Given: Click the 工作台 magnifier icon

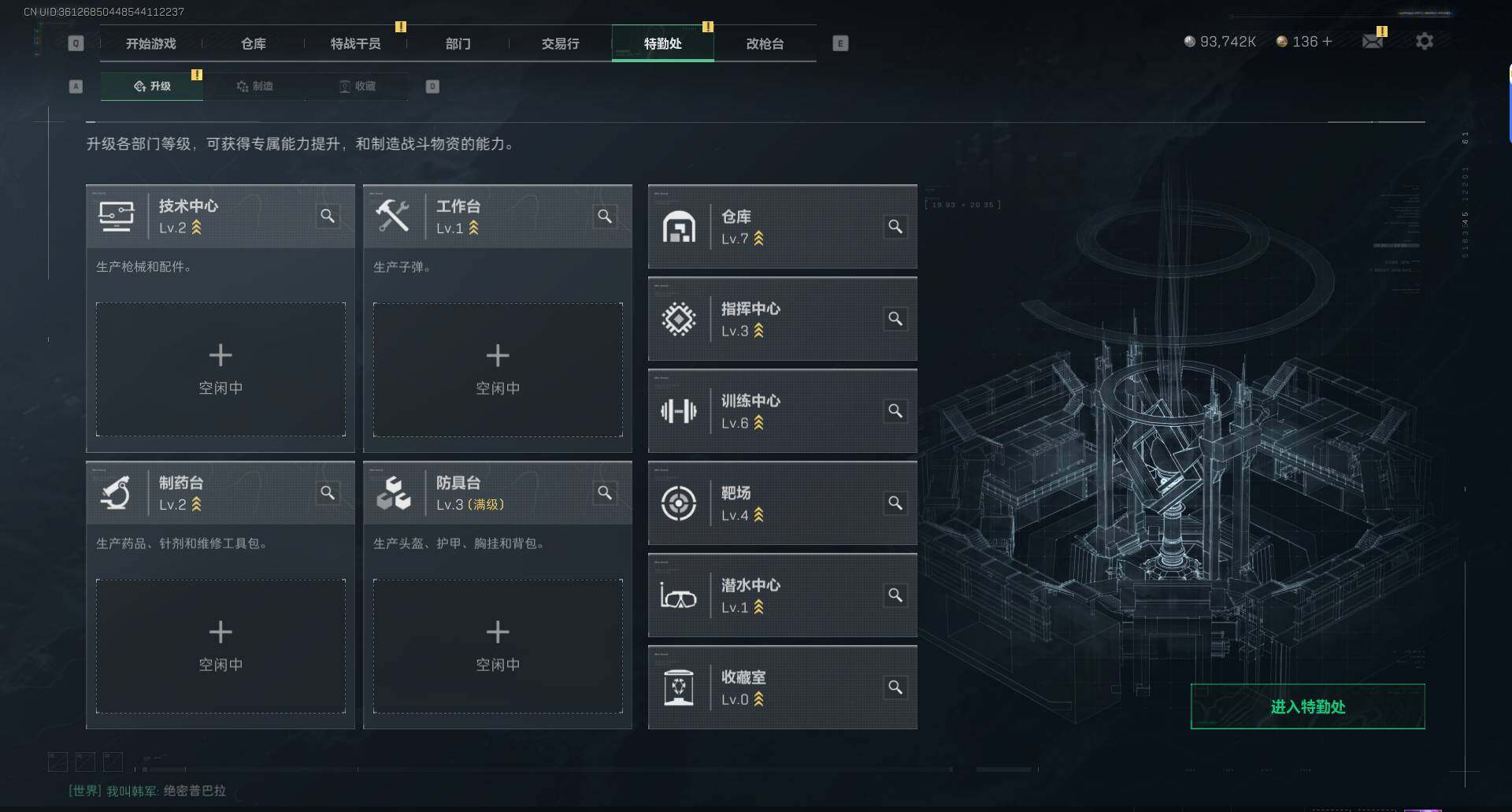Looking at the screenshot, I should 605,216.
